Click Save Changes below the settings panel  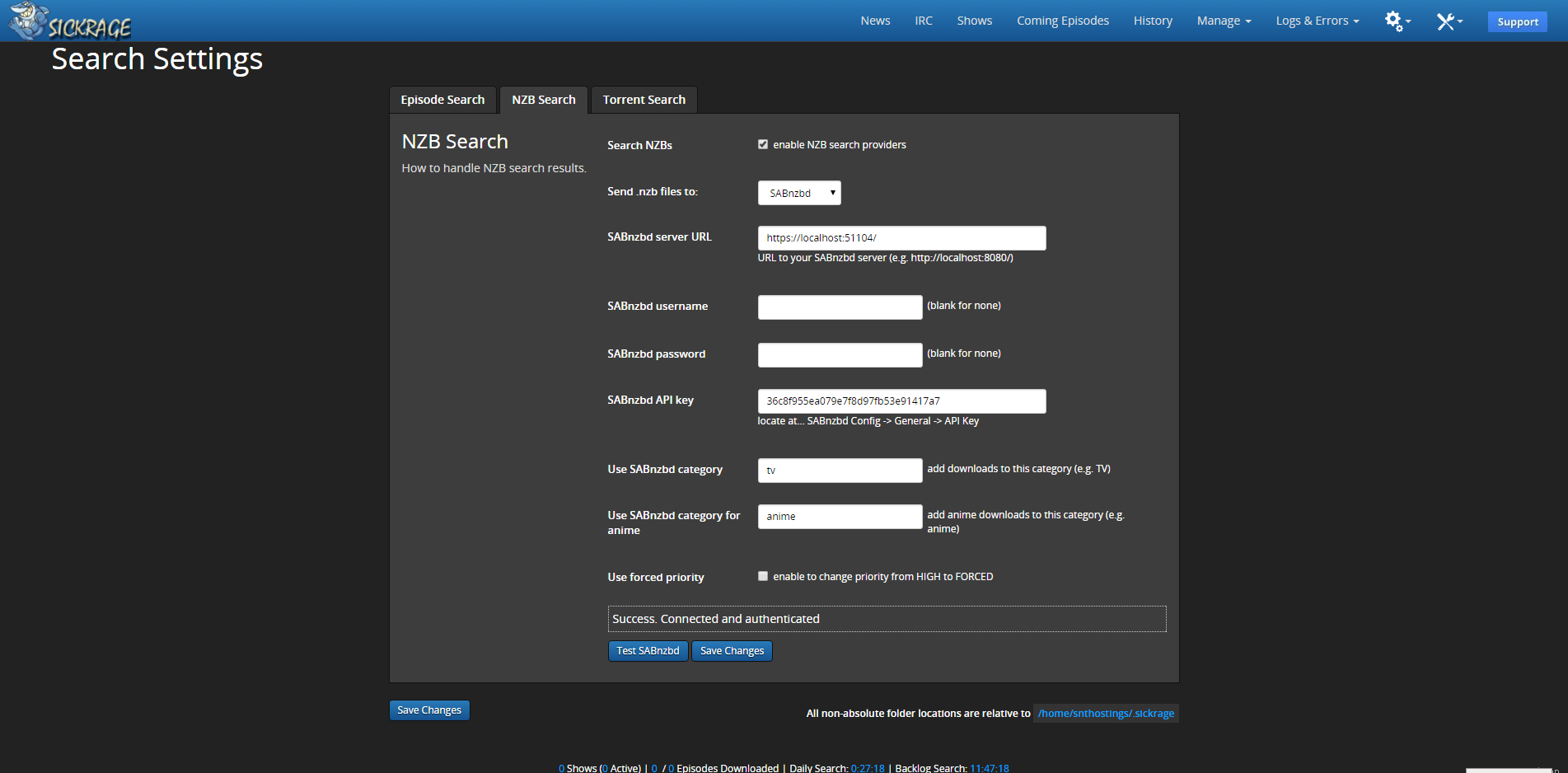click(429, 710)
